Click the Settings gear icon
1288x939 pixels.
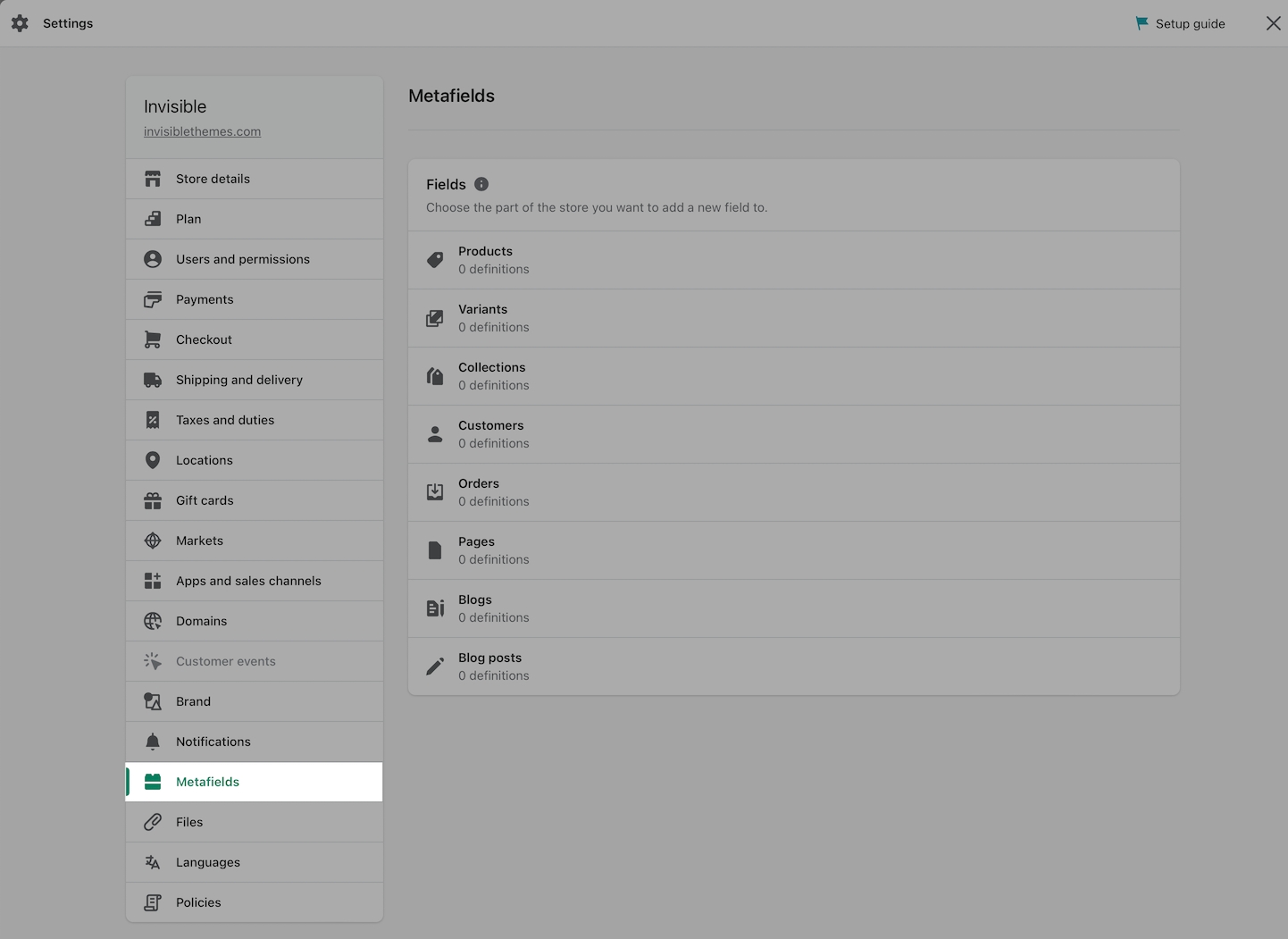click(20, 23)
